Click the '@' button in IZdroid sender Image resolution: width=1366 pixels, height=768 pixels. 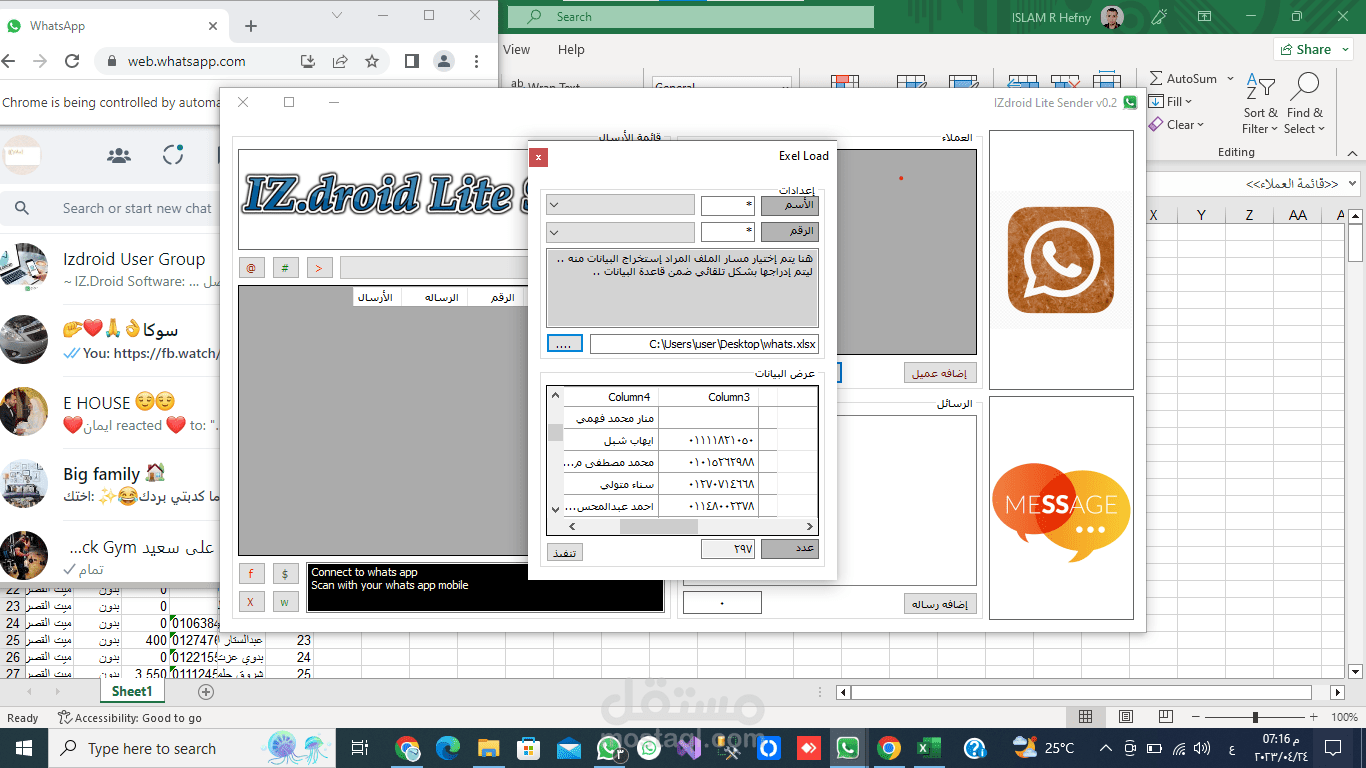251,268
